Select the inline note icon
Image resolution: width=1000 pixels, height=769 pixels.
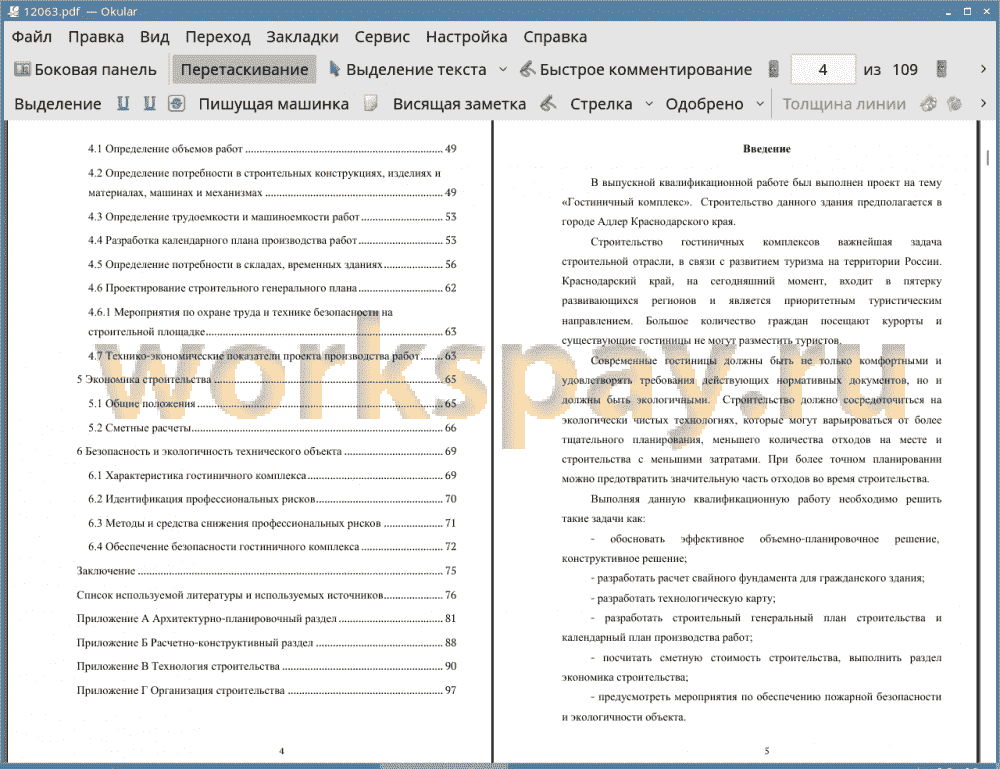(371, 103)
